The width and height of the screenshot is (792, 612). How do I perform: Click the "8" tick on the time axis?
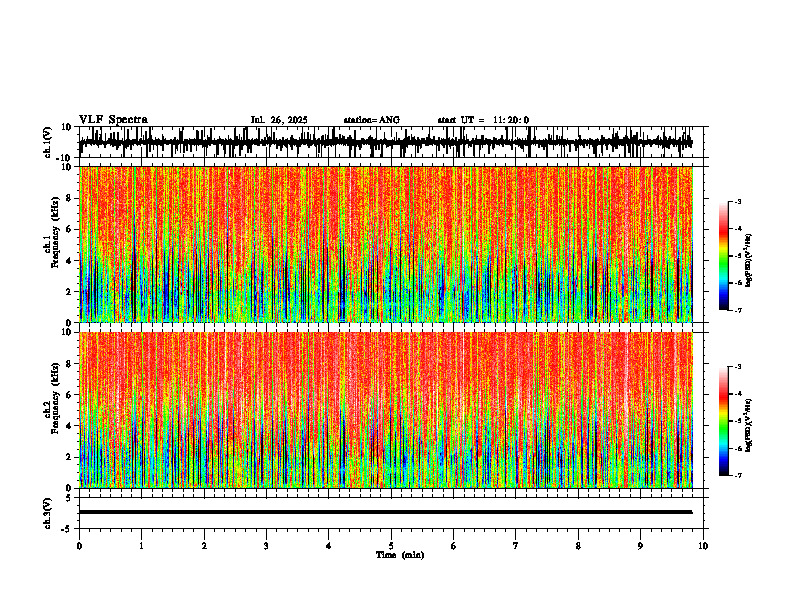point(578,546)
